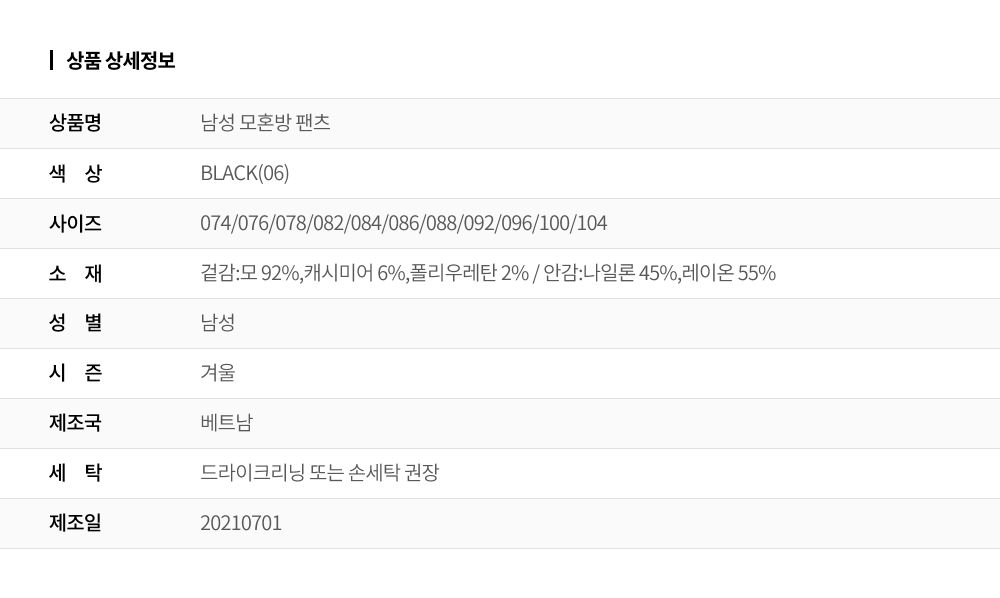Click the 색 상 row label
This screenshot has width=1000, height=598.
75,173
